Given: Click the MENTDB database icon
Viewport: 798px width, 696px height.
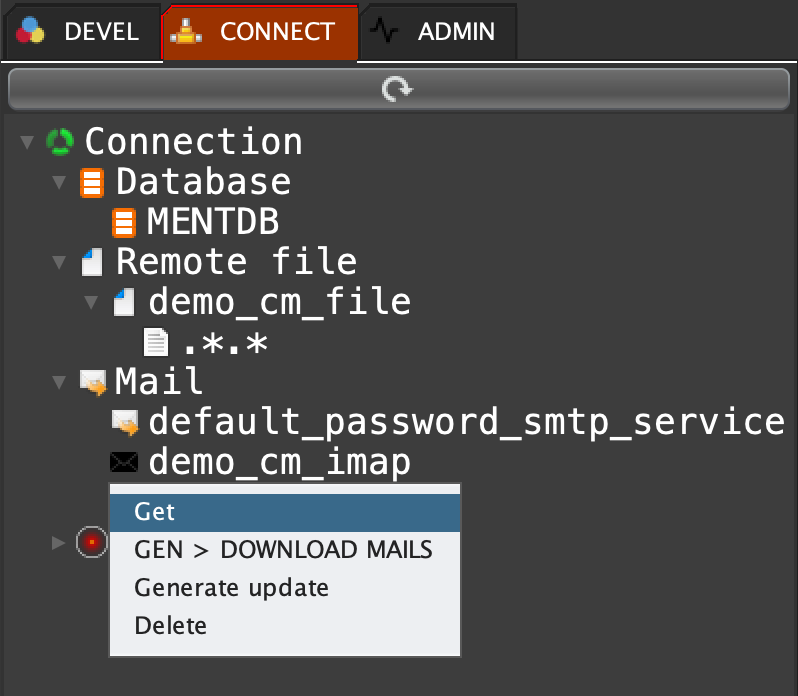Looking at the screenshot, I should coord(124,222).
